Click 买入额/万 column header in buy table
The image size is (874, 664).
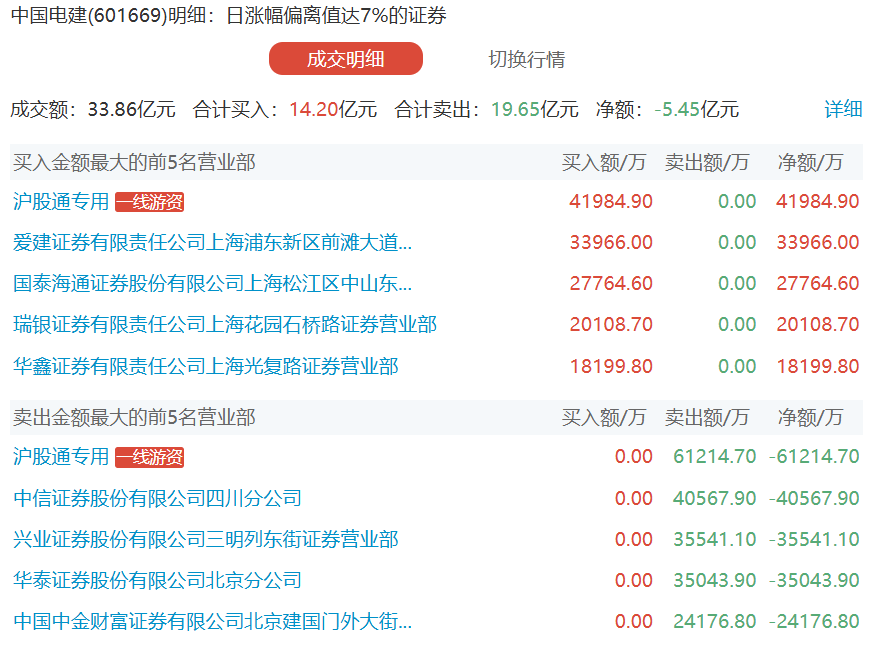tap(604, 162)
